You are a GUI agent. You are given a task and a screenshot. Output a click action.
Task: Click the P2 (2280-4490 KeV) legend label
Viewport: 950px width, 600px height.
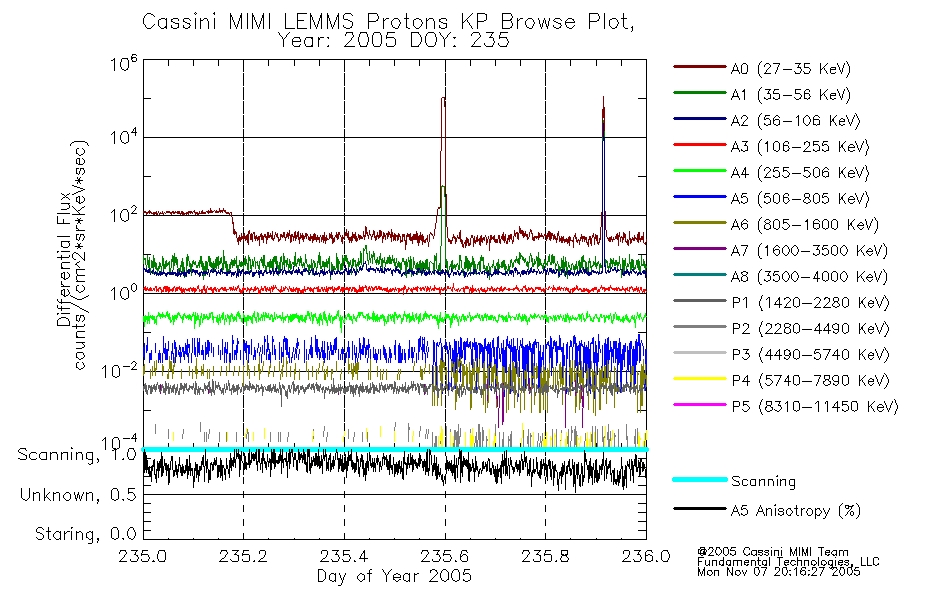tap(810, 329)
